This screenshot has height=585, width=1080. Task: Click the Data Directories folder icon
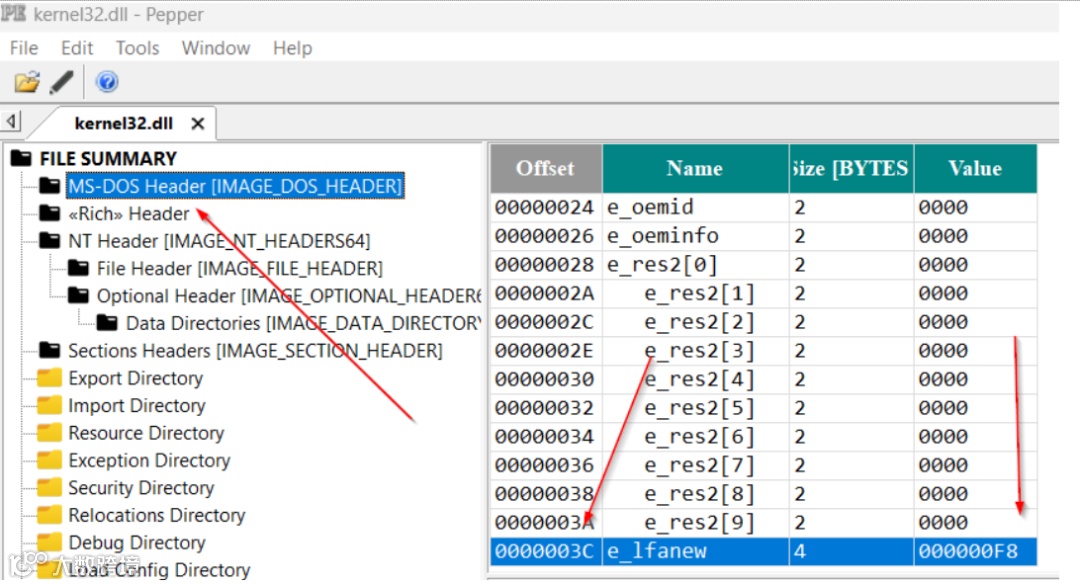pyautogui.click(x=107, y=322)
